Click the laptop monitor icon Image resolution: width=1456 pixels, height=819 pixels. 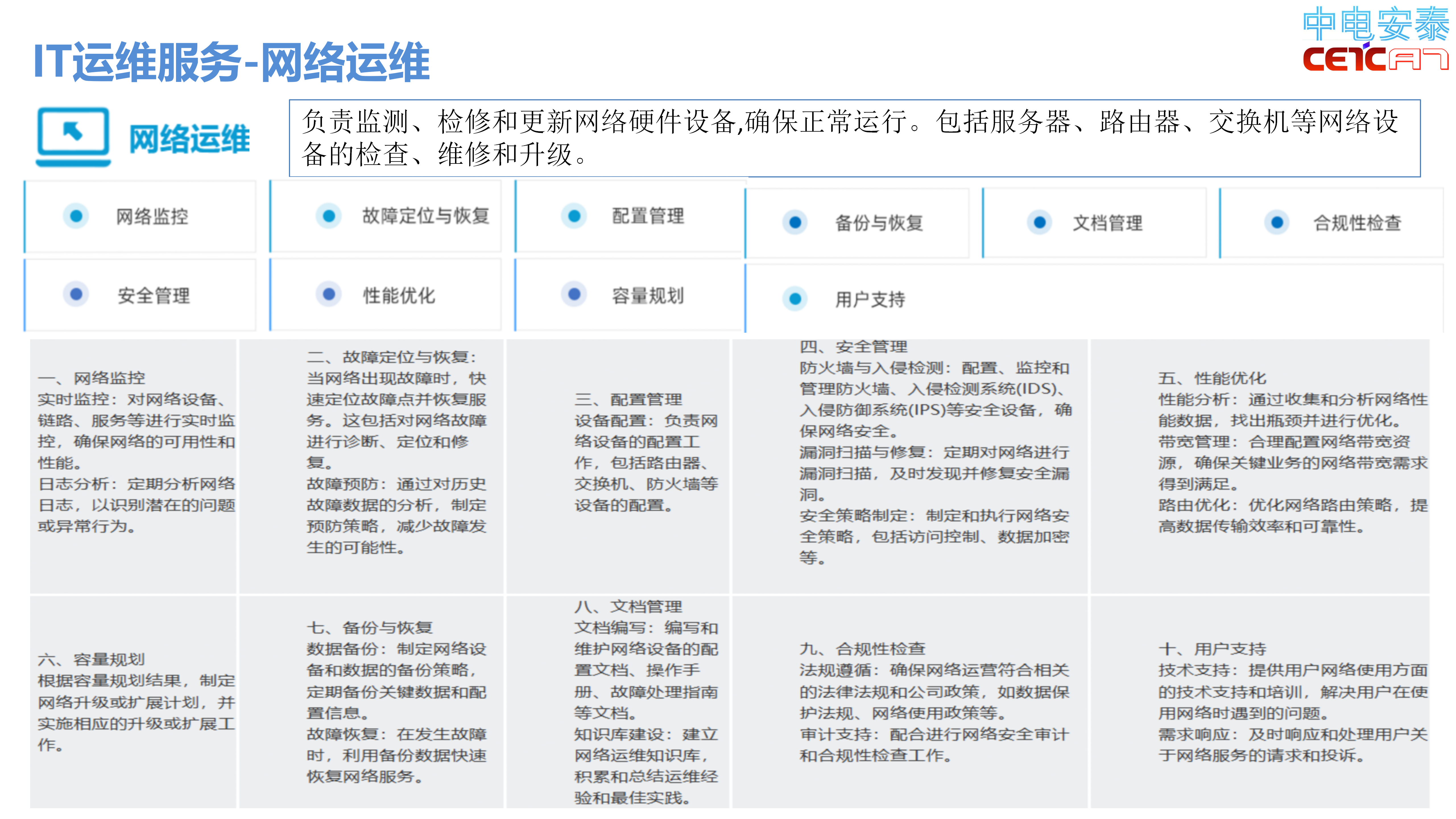[73, 136]
